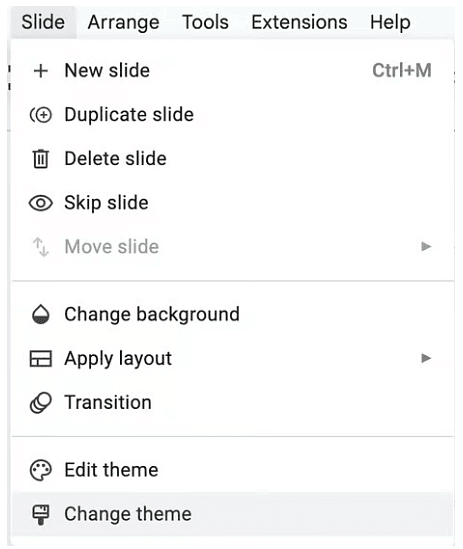The image size is (463, 549).
Task: Click the up-down arrows Move slide icon
Action: point(41,247)
